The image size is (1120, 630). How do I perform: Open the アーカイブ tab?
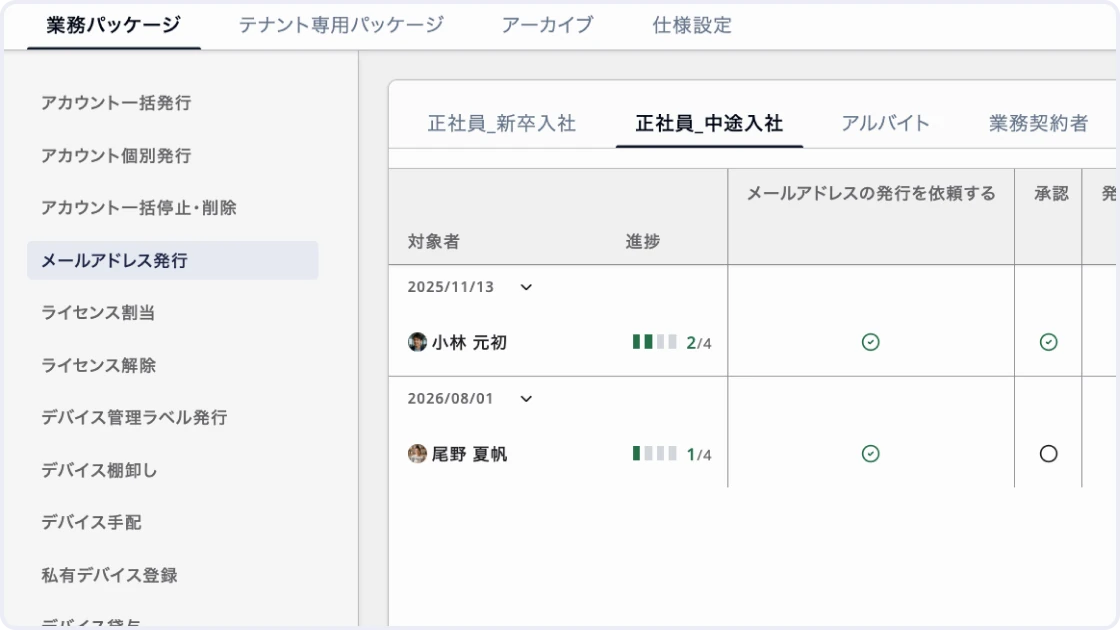point(547,25)
